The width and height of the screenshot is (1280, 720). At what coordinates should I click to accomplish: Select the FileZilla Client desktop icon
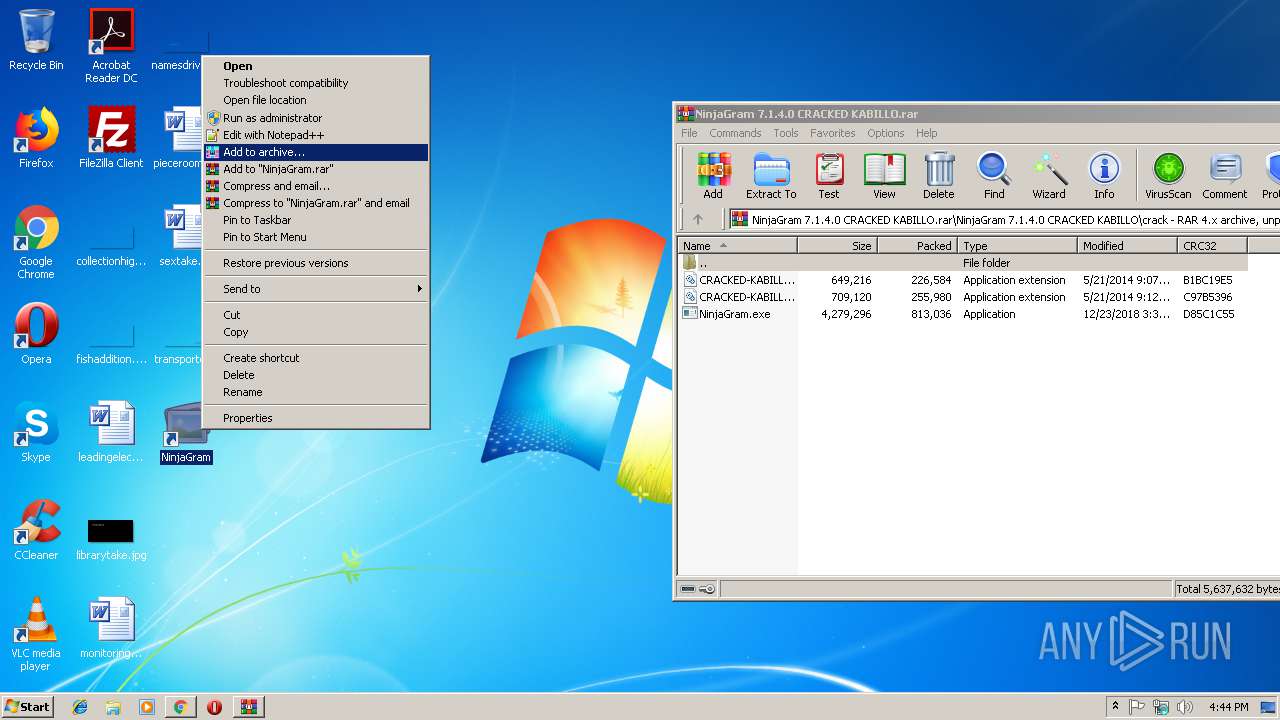(111, 138)
